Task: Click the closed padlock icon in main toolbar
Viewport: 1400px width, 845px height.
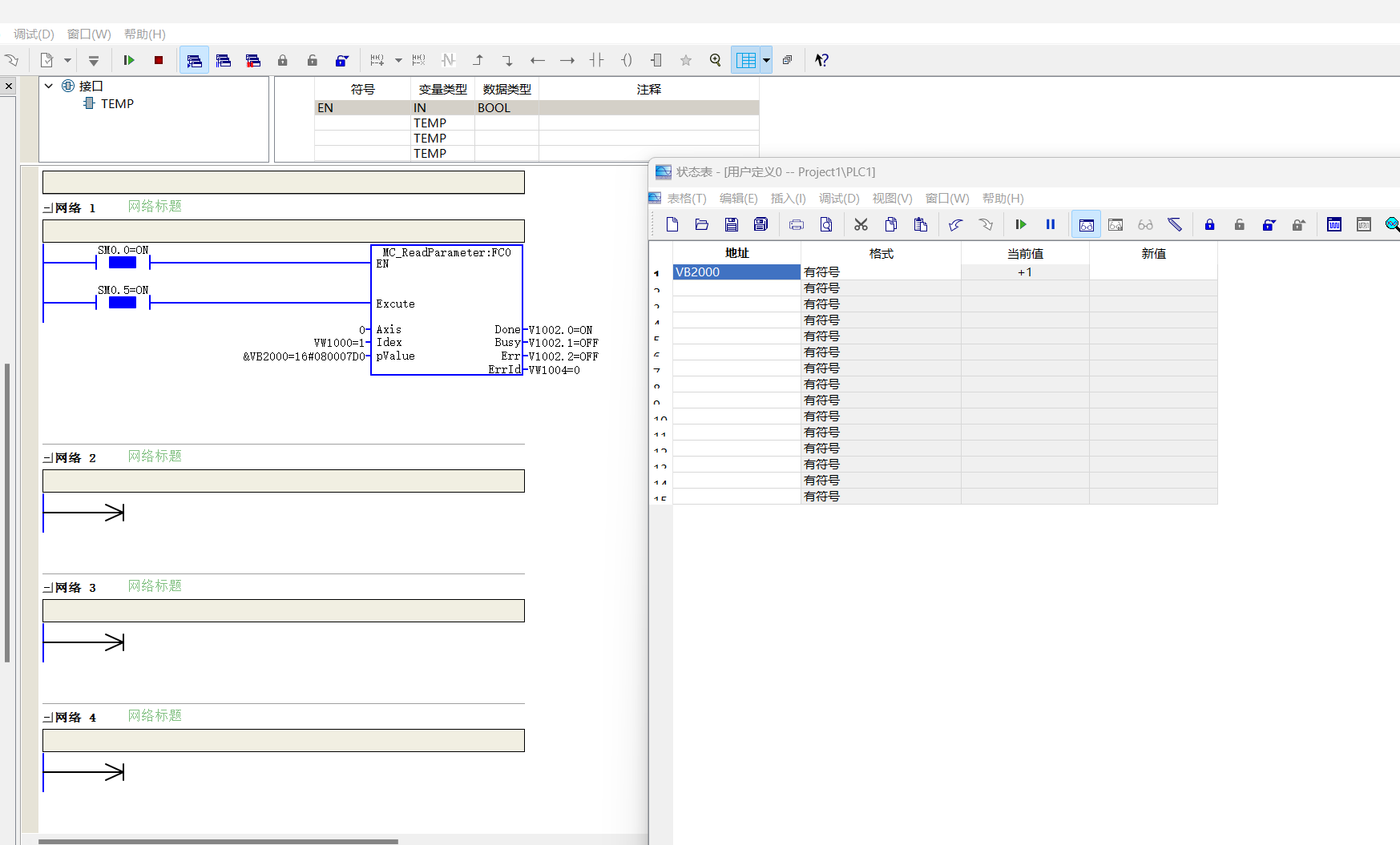Action: pos(282,60)
